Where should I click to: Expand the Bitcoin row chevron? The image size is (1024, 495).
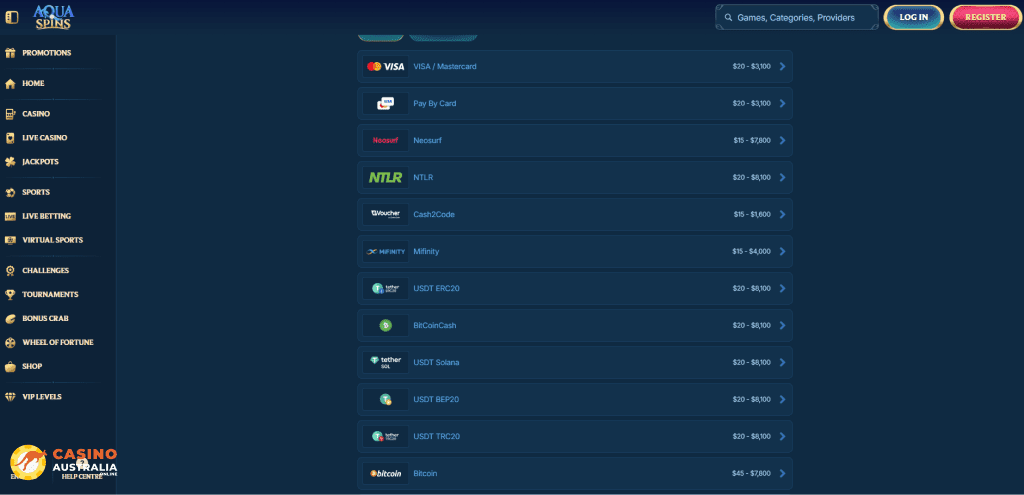(782, 473)
